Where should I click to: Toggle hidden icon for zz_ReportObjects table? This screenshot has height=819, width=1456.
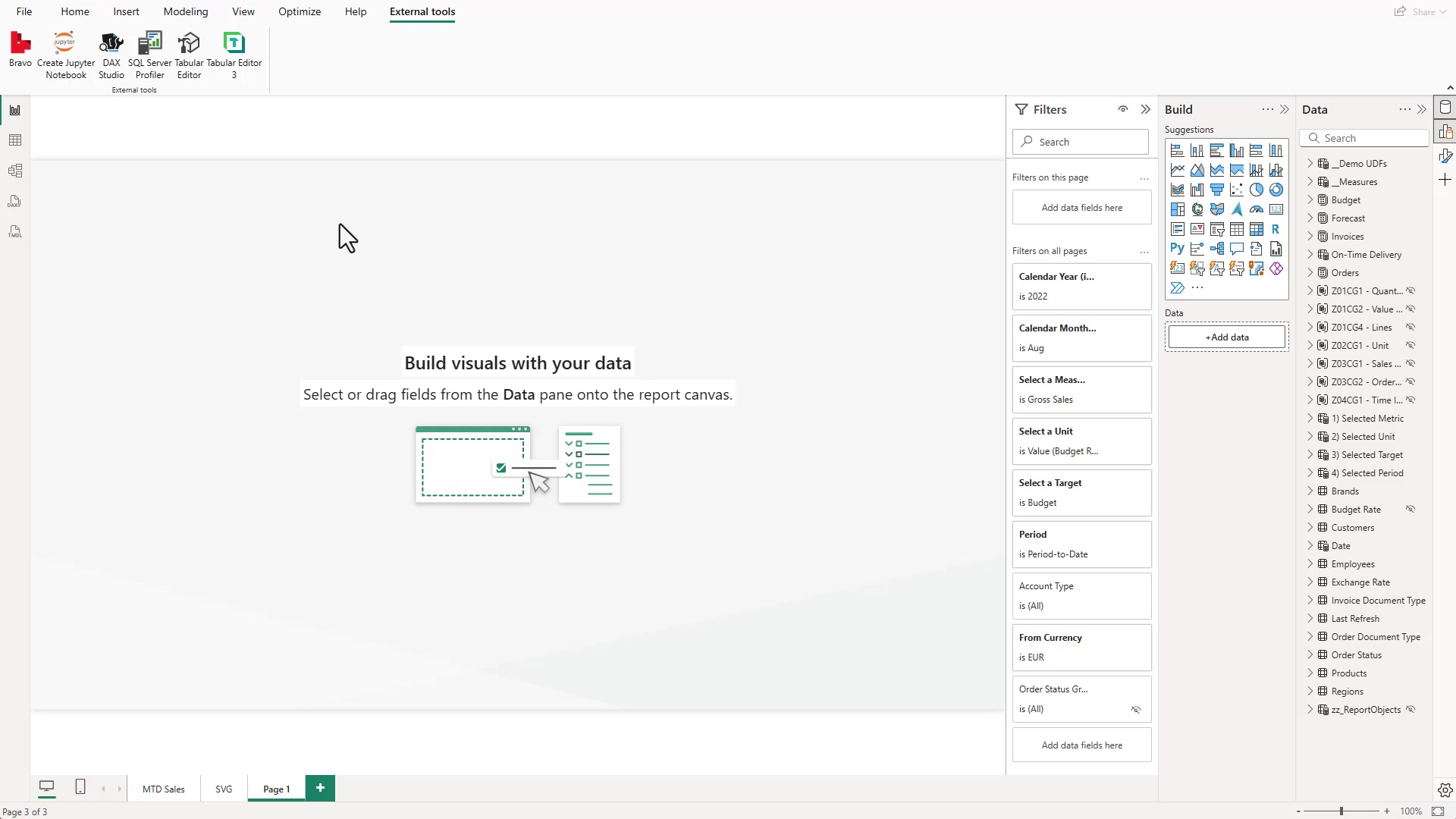(1410, 710)
